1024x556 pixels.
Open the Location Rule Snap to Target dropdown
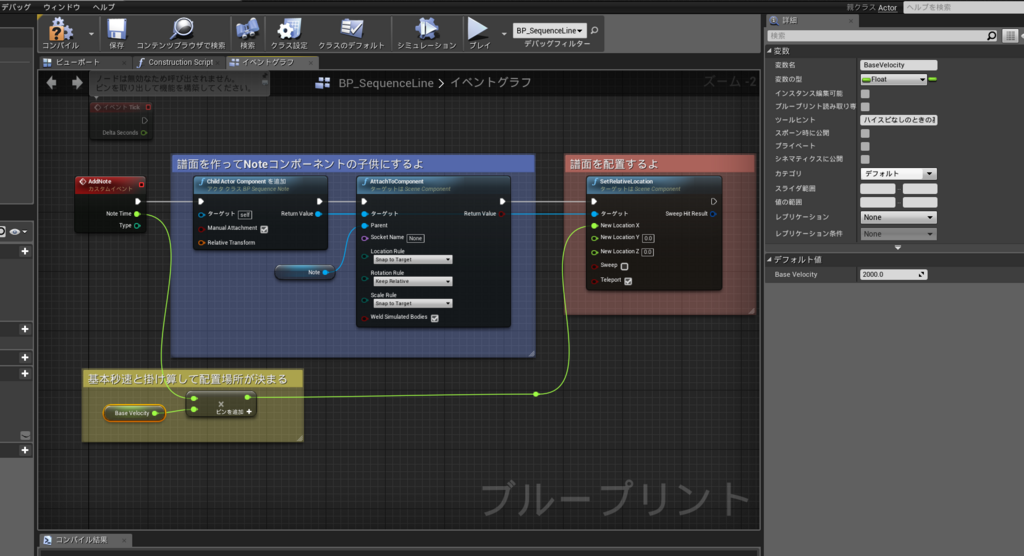[412, 259]
